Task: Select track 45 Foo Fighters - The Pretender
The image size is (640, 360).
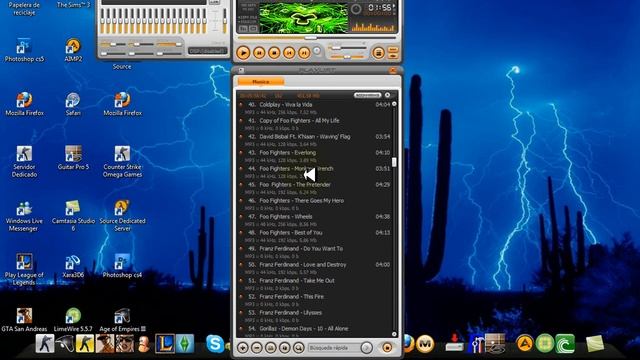Action: pyautogui.click(x=315, y=188)
